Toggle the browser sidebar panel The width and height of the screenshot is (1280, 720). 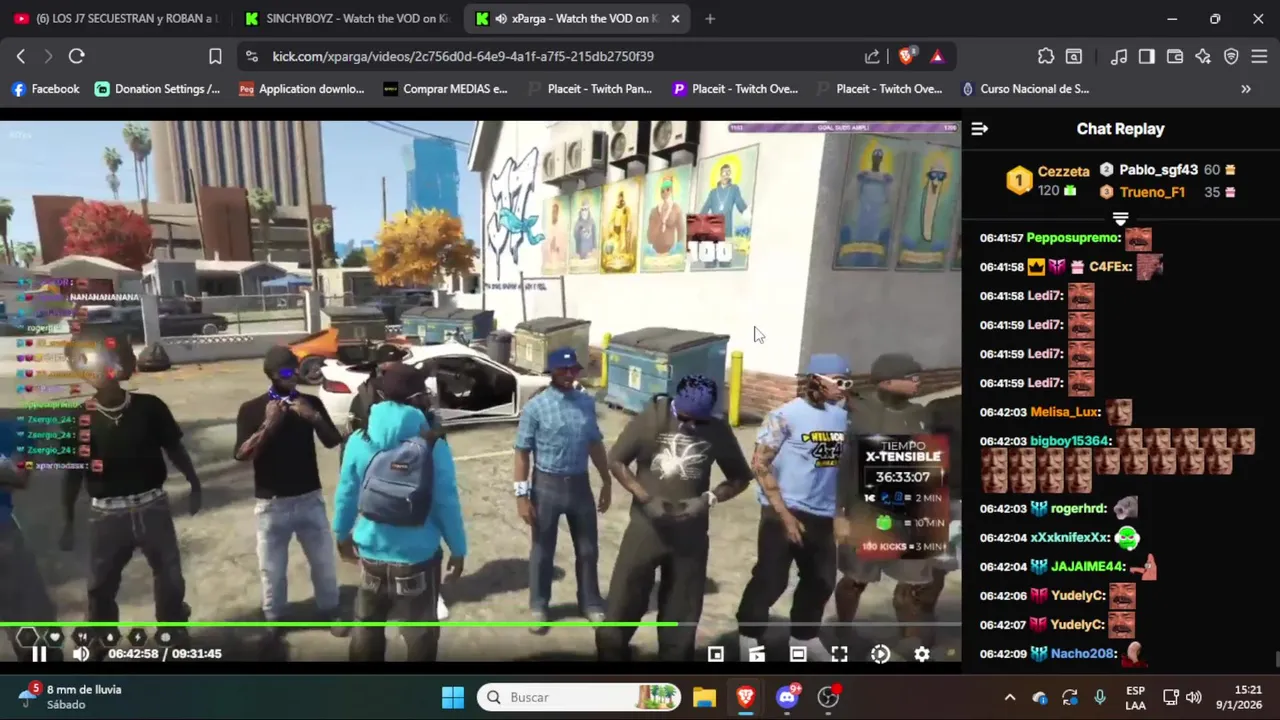click(1147, 57)
